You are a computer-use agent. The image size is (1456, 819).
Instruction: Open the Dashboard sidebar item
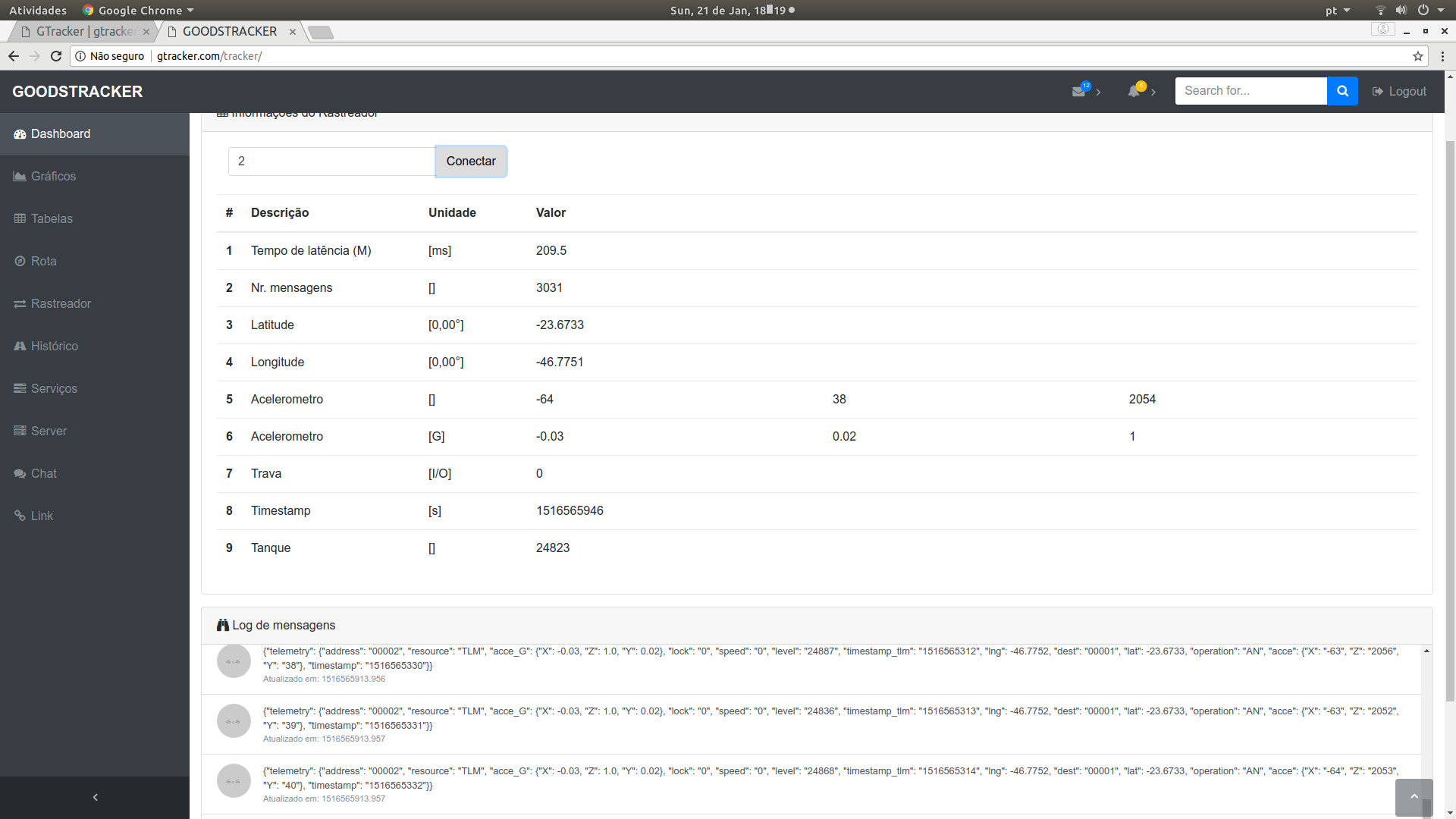[95, 134]
